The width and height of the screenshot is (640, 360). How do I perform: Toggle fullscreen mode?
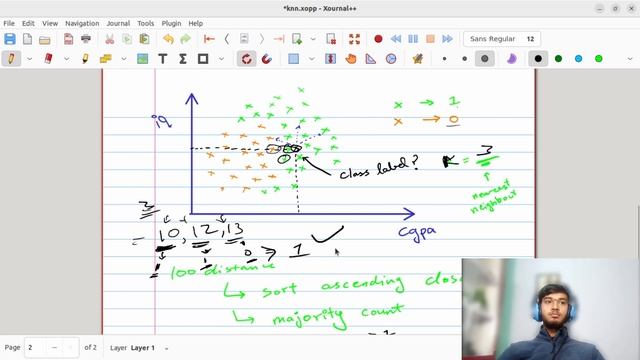point(354,39)
